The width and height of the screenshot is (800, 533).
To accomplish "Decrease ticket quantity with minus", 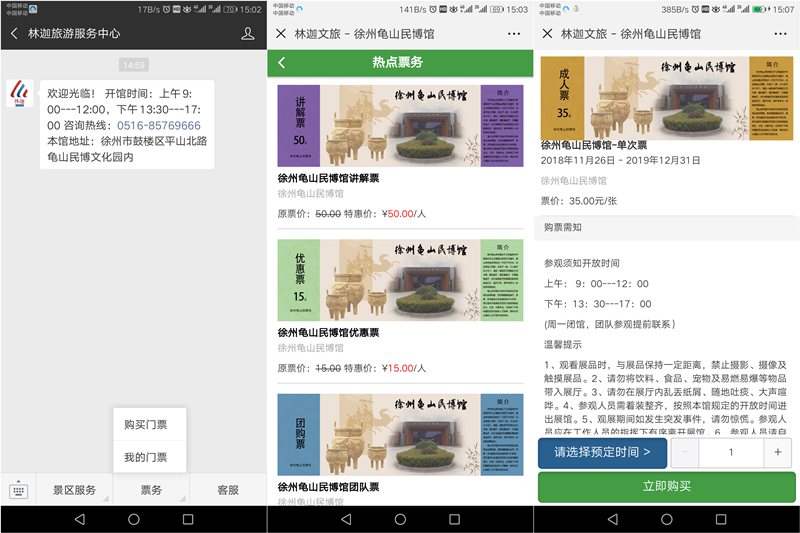I will [685, 452].
